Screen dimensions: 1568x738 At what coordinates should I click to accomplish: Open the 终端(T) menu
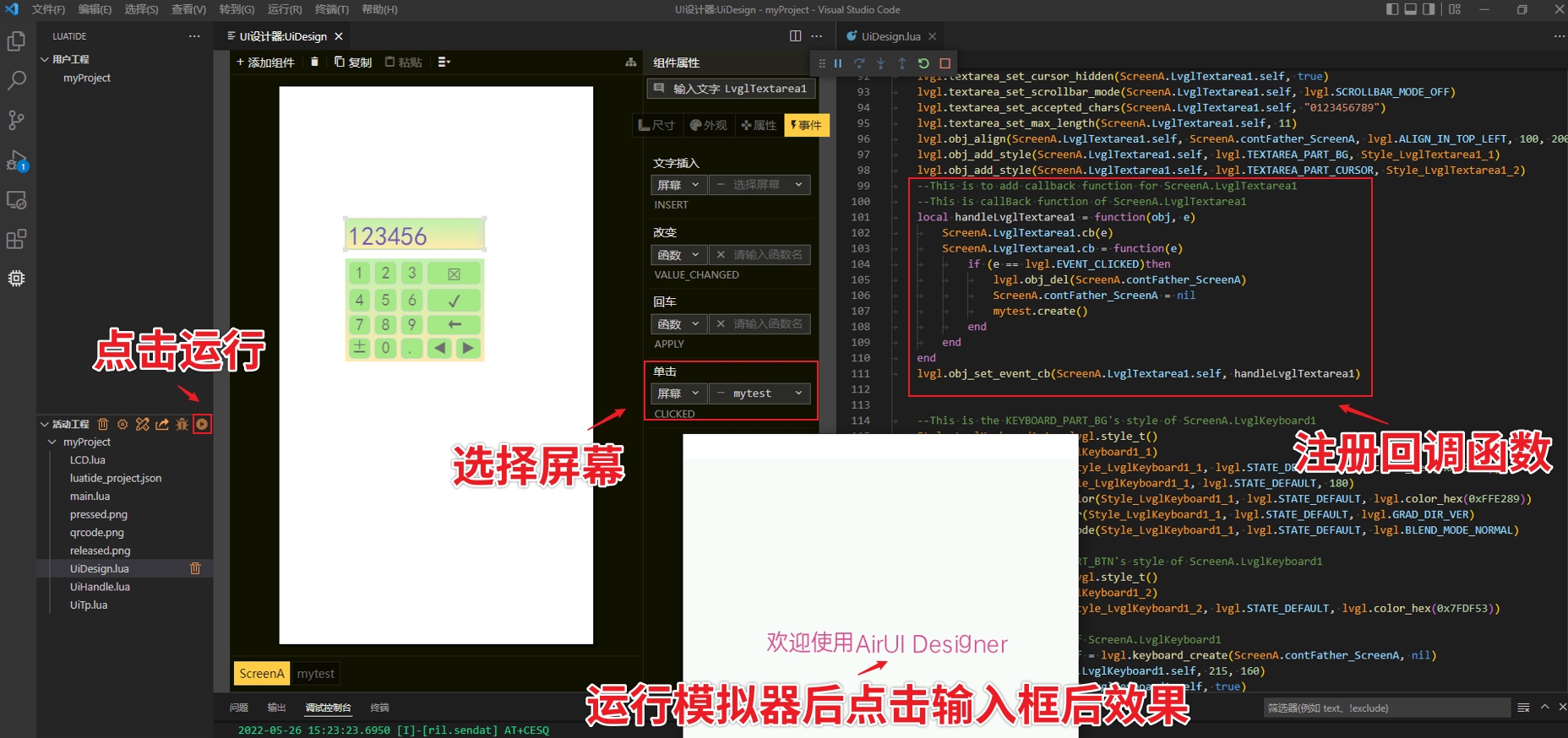(x=331, y=9)
